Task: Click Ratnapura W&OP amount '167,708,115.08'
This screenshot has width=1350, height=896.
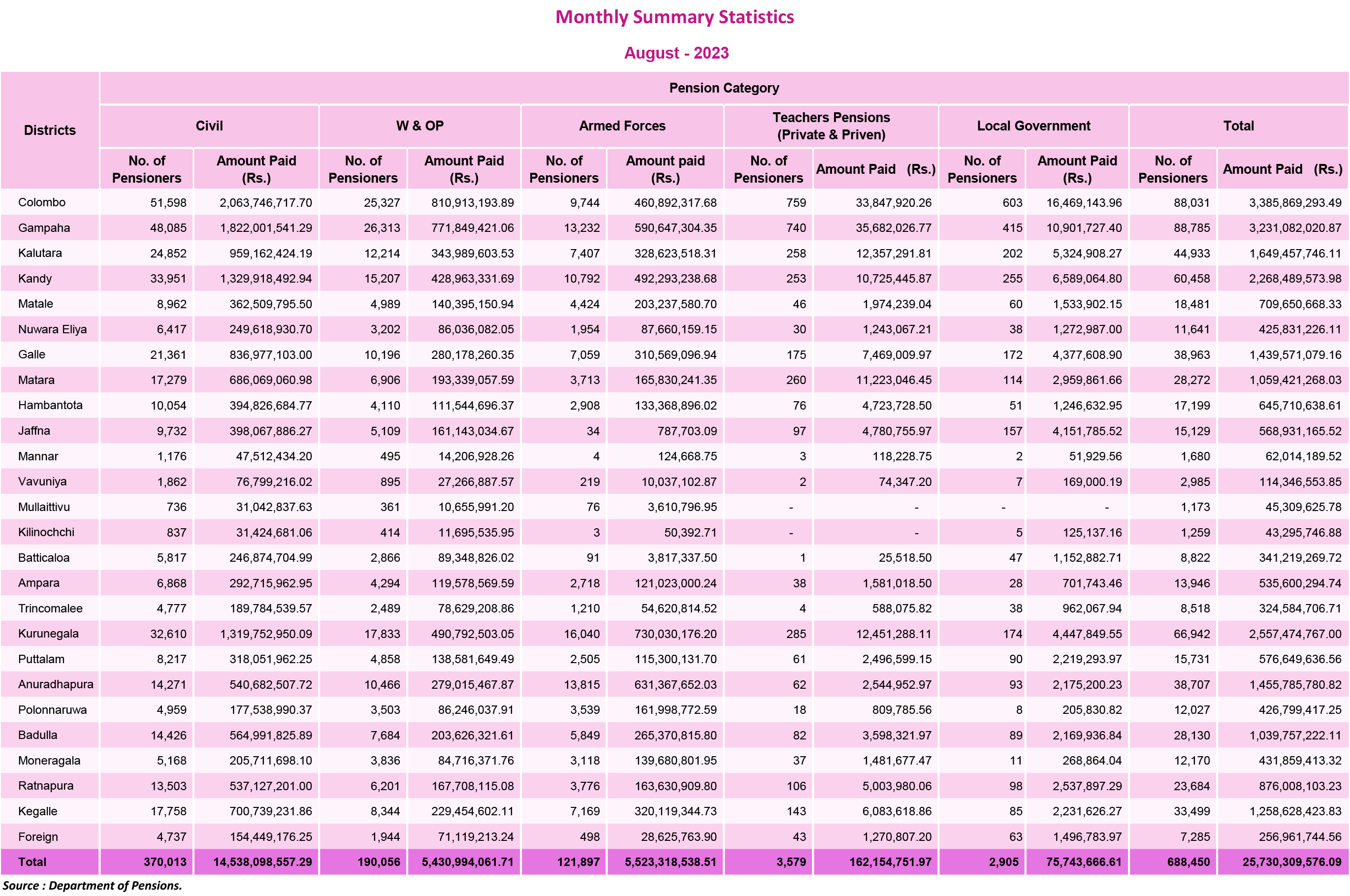Action: coord(473,786)
